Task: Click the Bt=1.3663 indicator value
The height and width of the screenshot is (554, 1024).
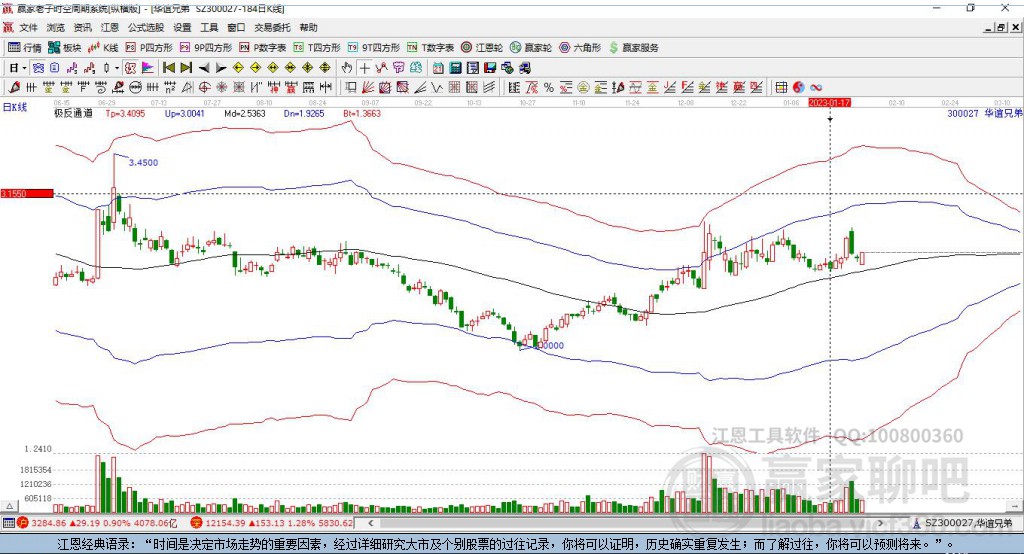Action: (x=362, y=113)
